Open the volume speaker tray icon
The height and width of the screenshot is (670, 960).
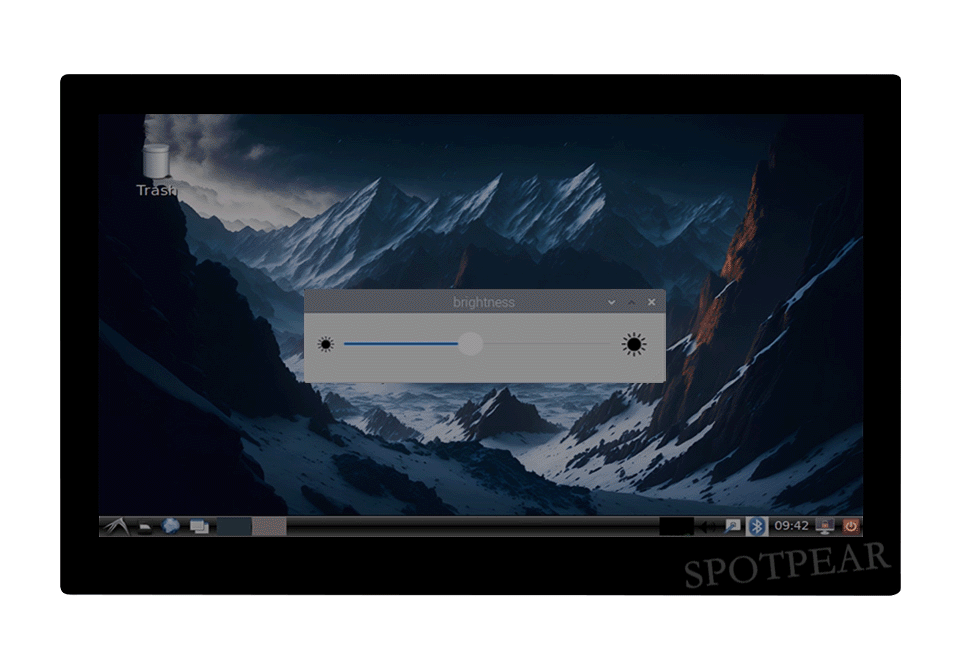tap(708, 526)
